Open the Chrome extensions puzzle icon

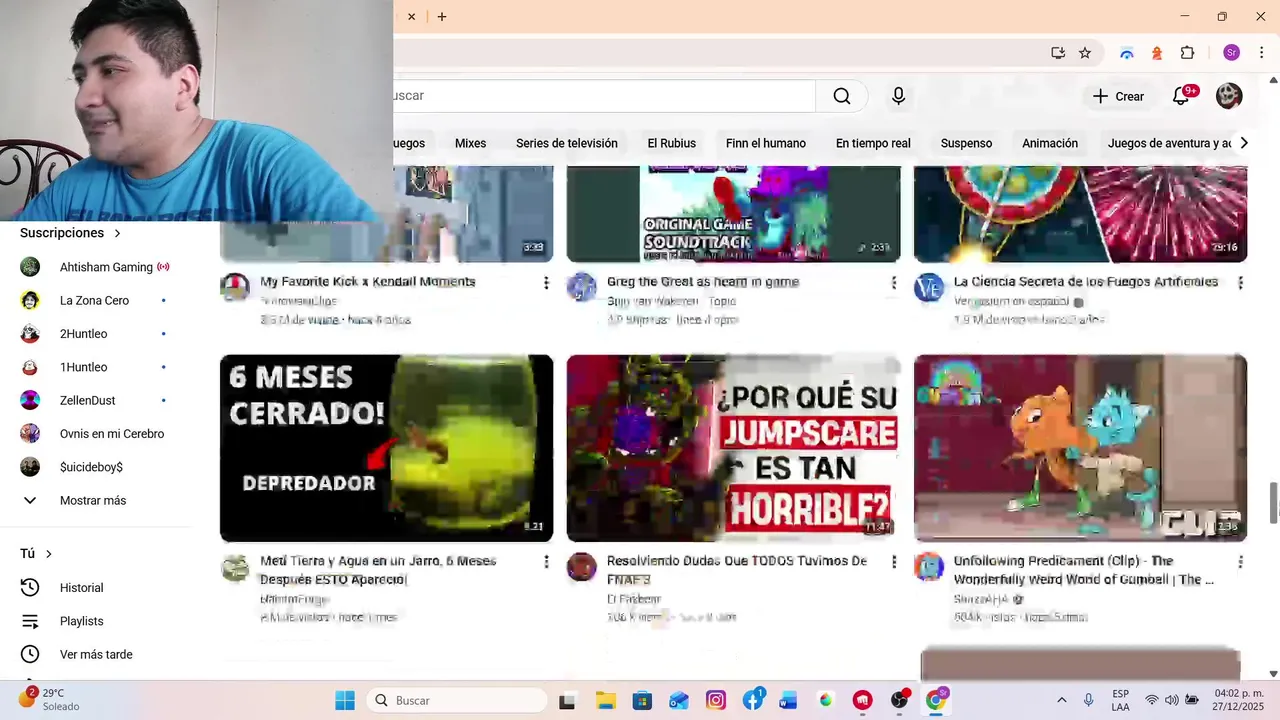pyautogui.click(x=1188, y=53)
